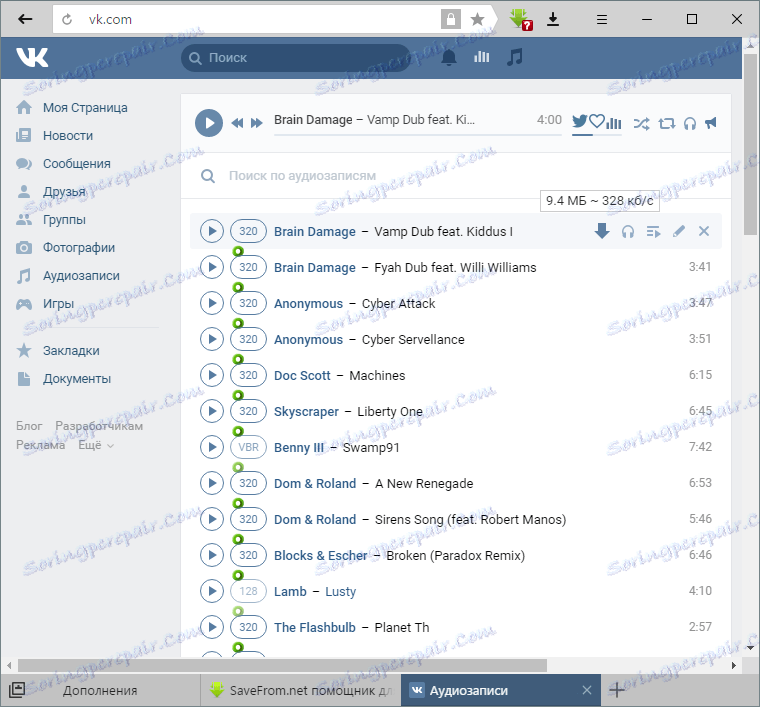Open Группы in sidebar
Image resolution: width=760 pixels, height=707 pixels.
tap(51, 220)
